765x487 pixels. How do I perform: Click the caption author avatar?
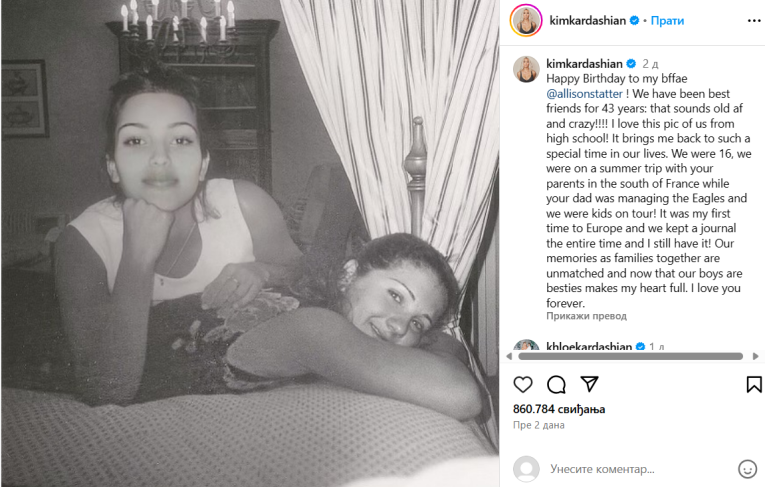pos(526,69)
